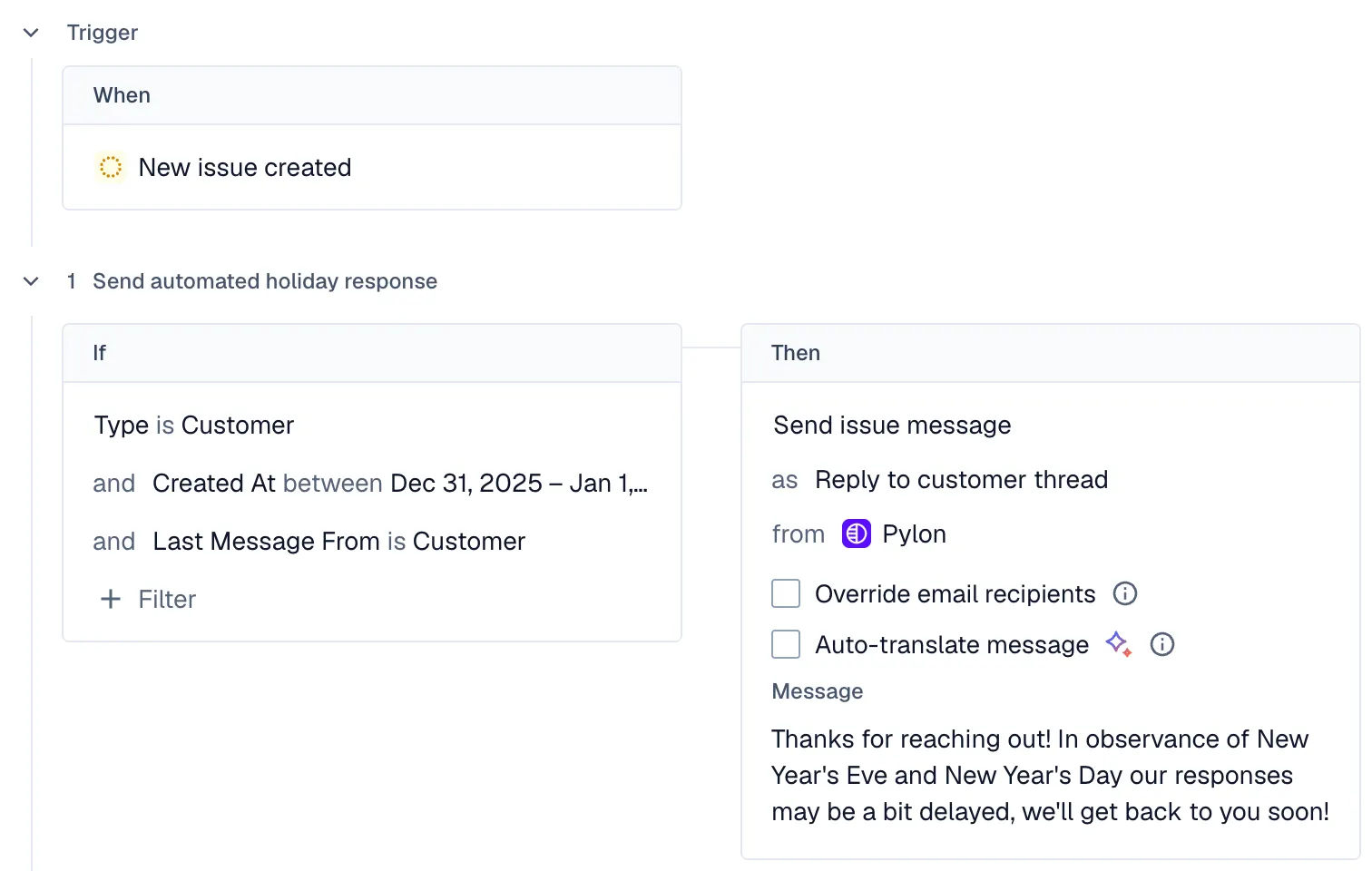Click the plus icon to add filter
This screenshot has height=871, width=1372.
(x=111, y=600)
